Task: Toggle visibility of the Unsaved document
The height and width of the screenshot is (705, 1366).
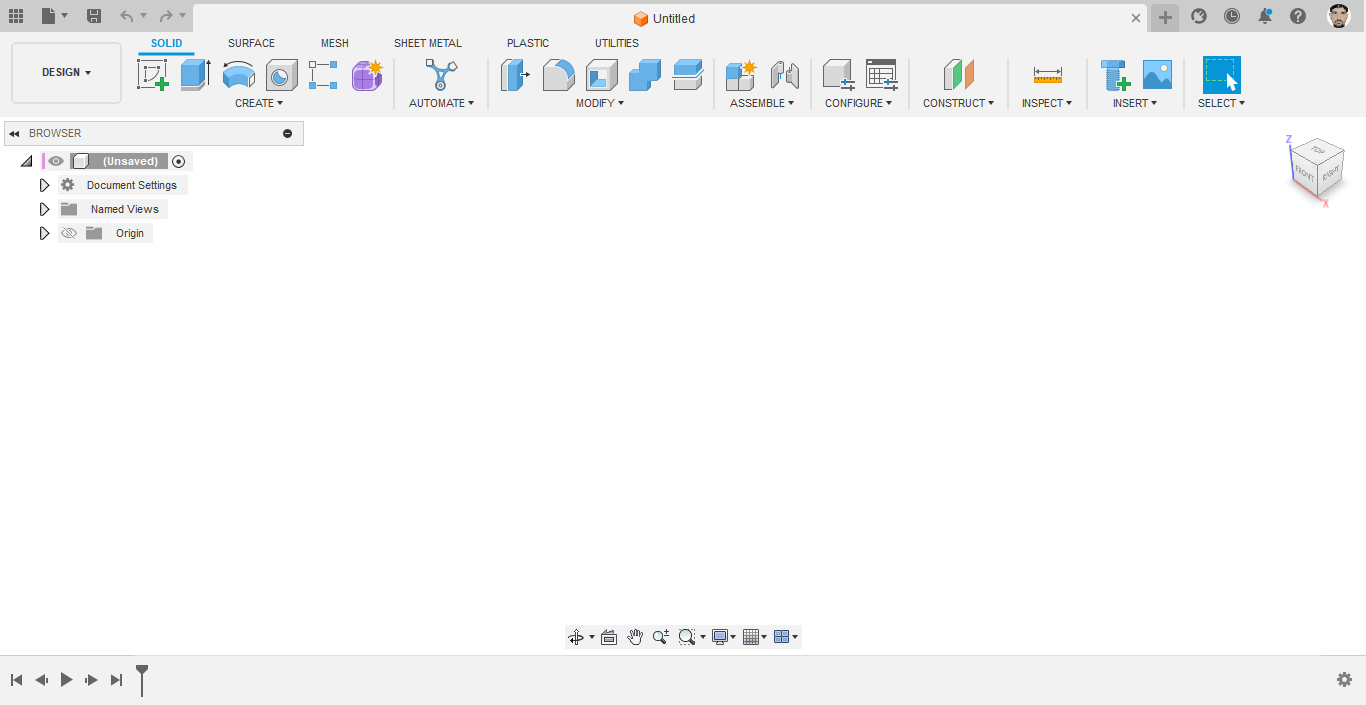Action: pos(55,161)
